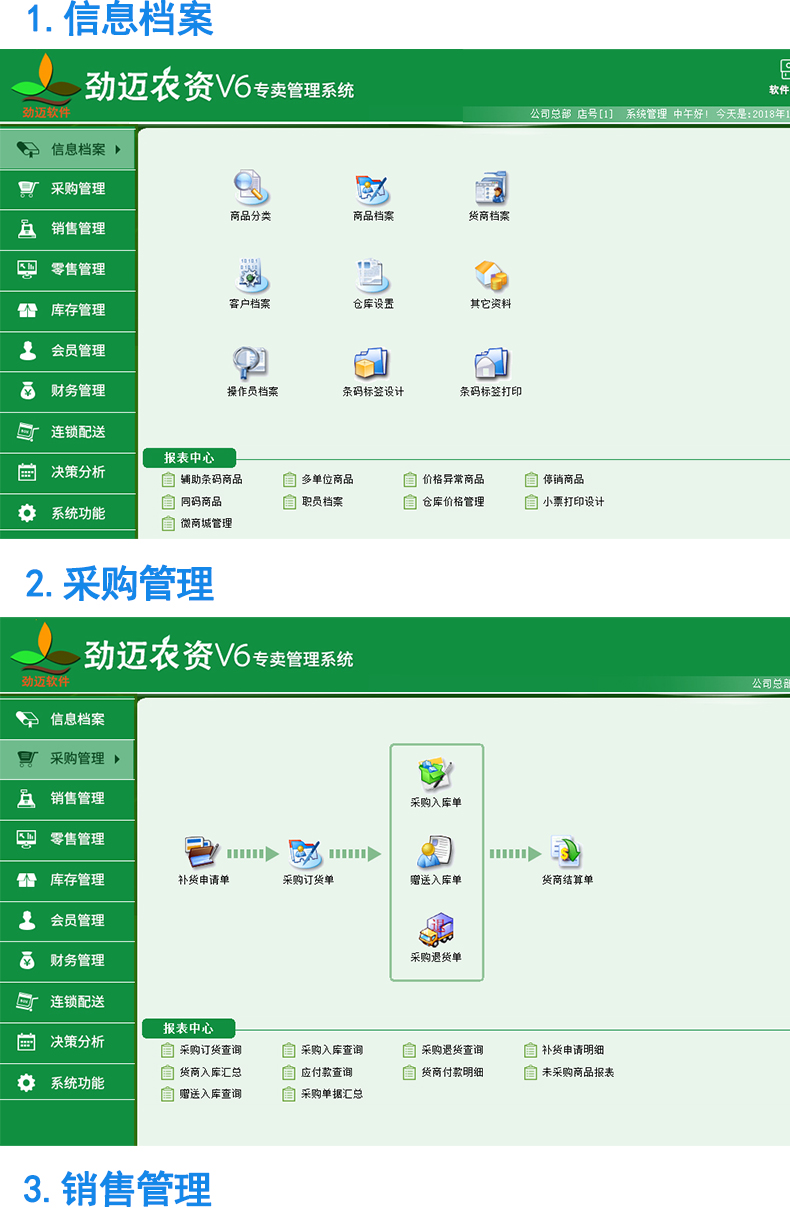Select 会员管理 in the 采购管理 screen sidebar
The width and height of the screenshot is (790, 1222).
[68, 920]
